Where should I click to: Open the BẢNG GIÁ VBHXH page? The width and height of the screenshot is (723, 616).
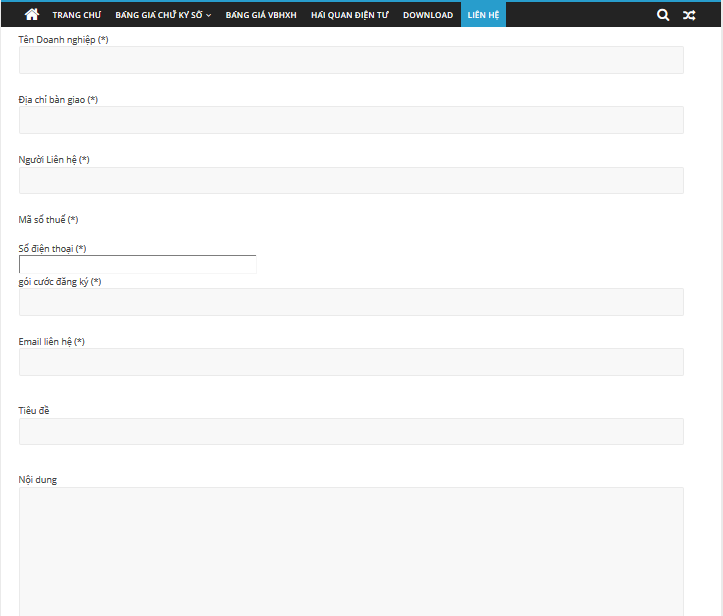261,15
